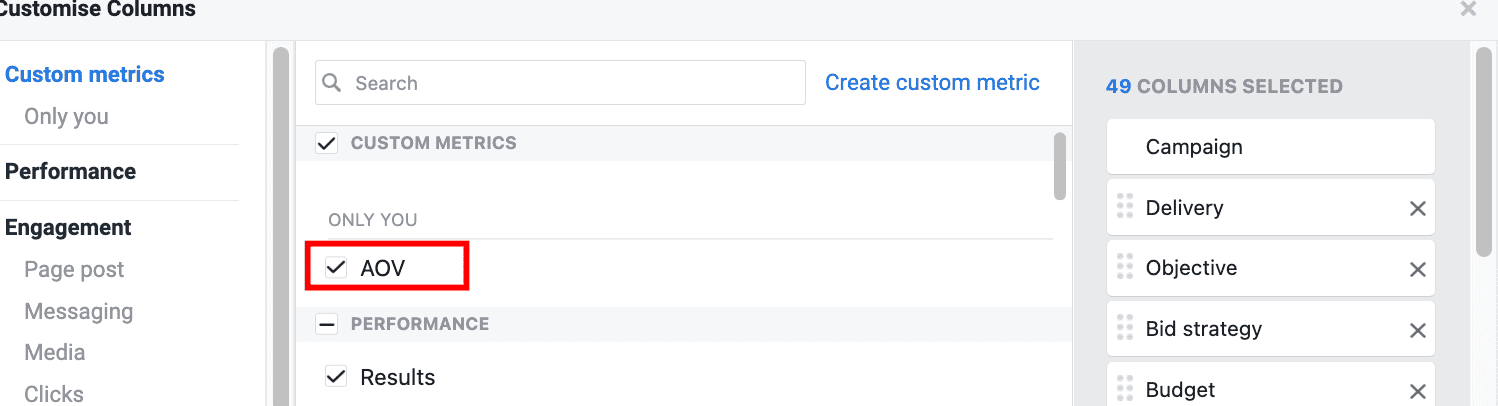Grab the Bid strategy drag handle

coord(1125,329)
